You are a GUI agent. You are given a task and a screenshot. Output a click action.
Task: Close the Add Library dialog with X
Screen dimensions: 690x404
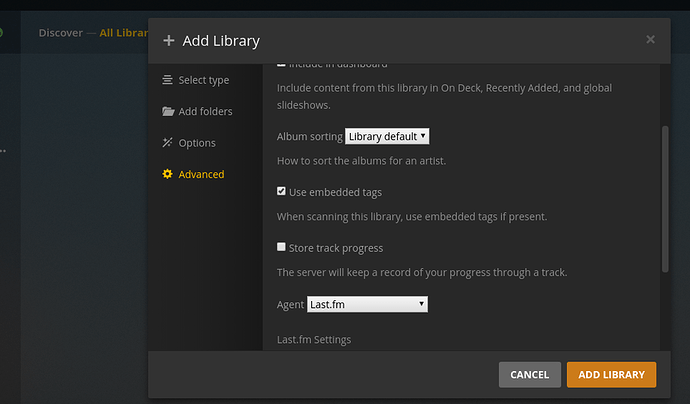650,40
